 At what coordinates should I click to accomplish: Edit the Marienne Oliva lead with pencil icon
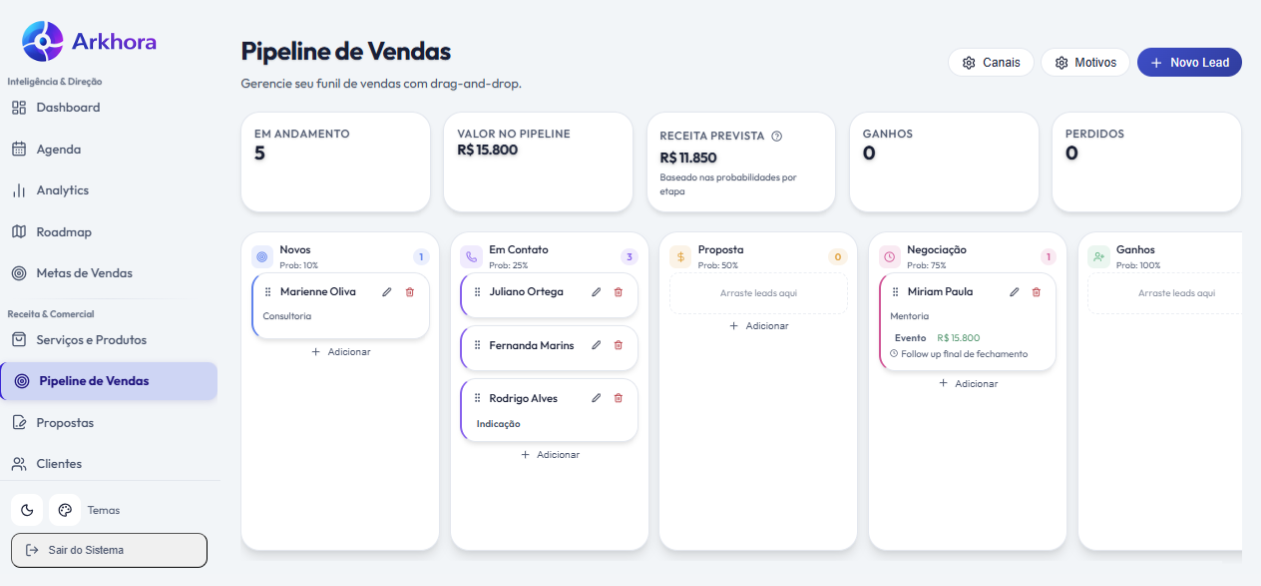tap(387, 292)
